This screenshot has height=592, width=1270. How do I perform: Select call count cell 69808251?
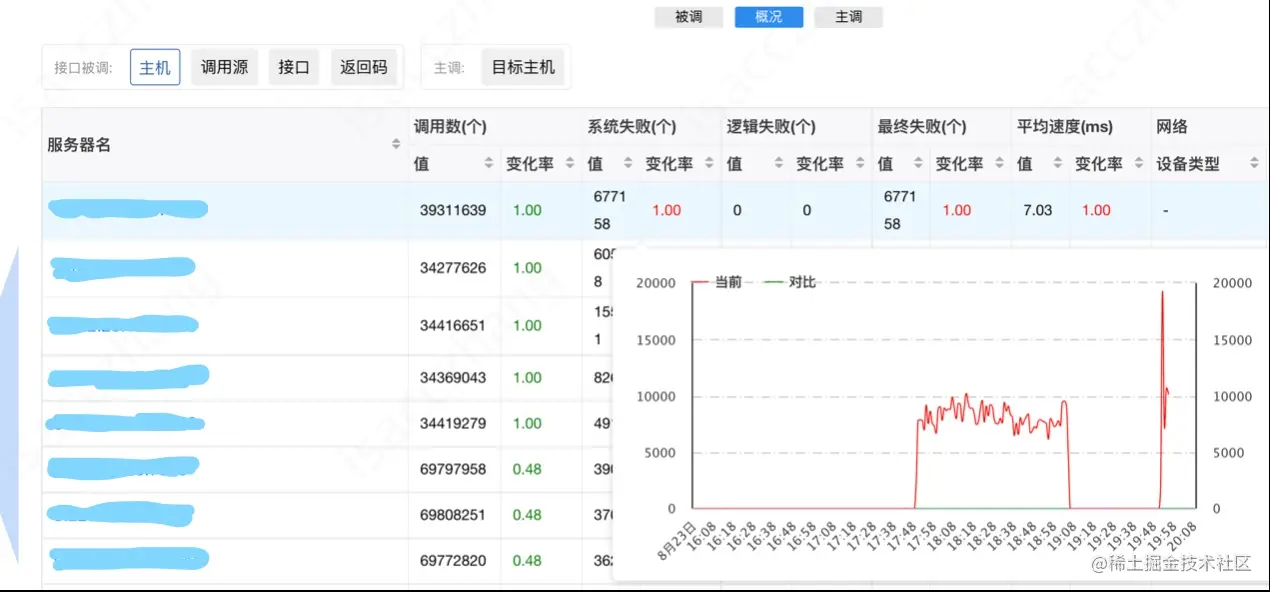click(x=453, y=515)
